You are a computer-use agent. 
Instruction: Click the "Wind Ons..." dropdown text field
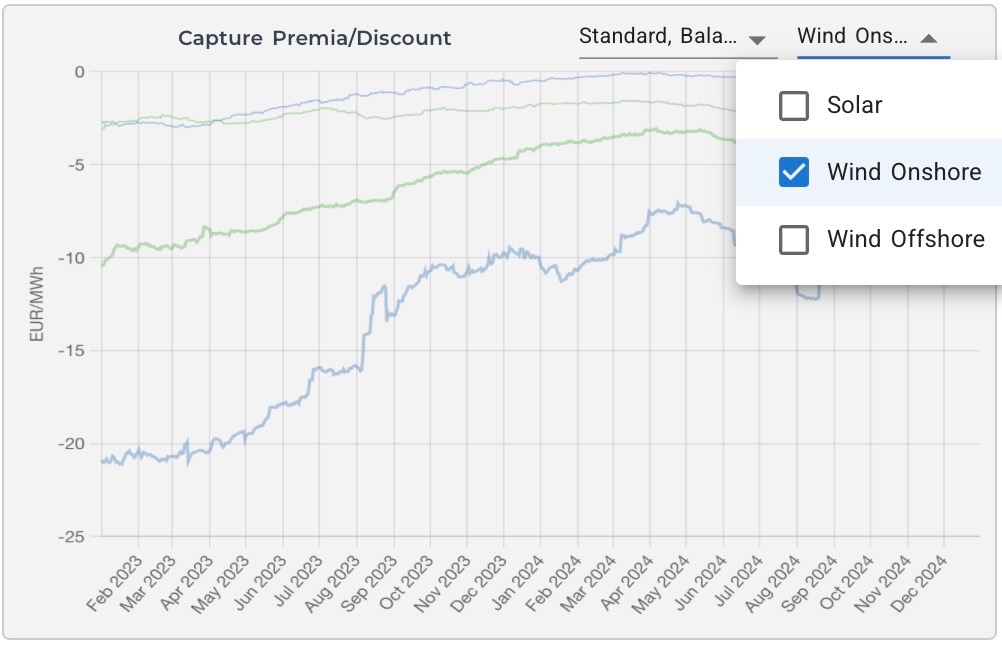pos(852,38)
